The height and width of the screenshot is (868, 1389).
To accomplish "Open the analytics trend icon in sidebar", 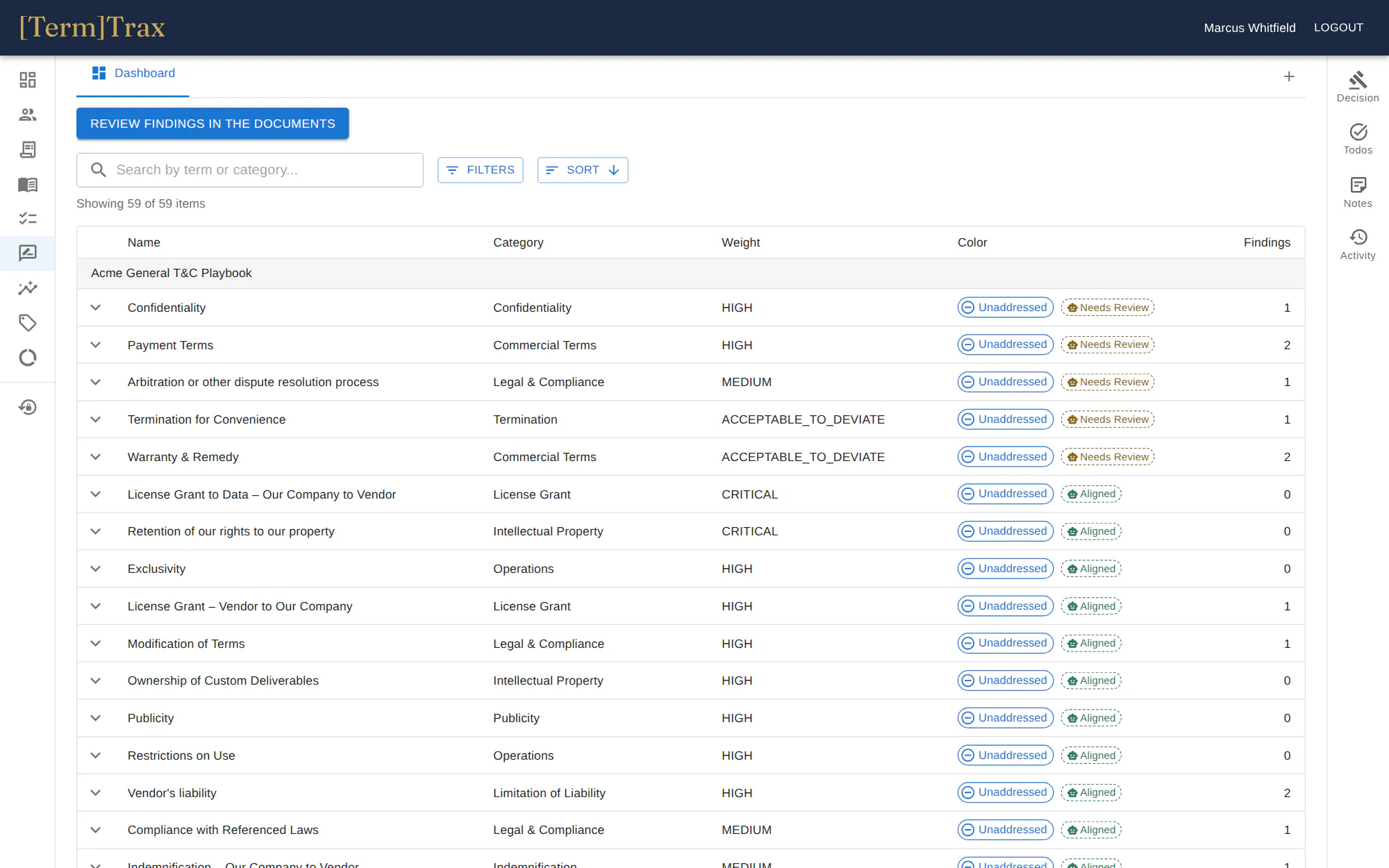I will (28, 288).
